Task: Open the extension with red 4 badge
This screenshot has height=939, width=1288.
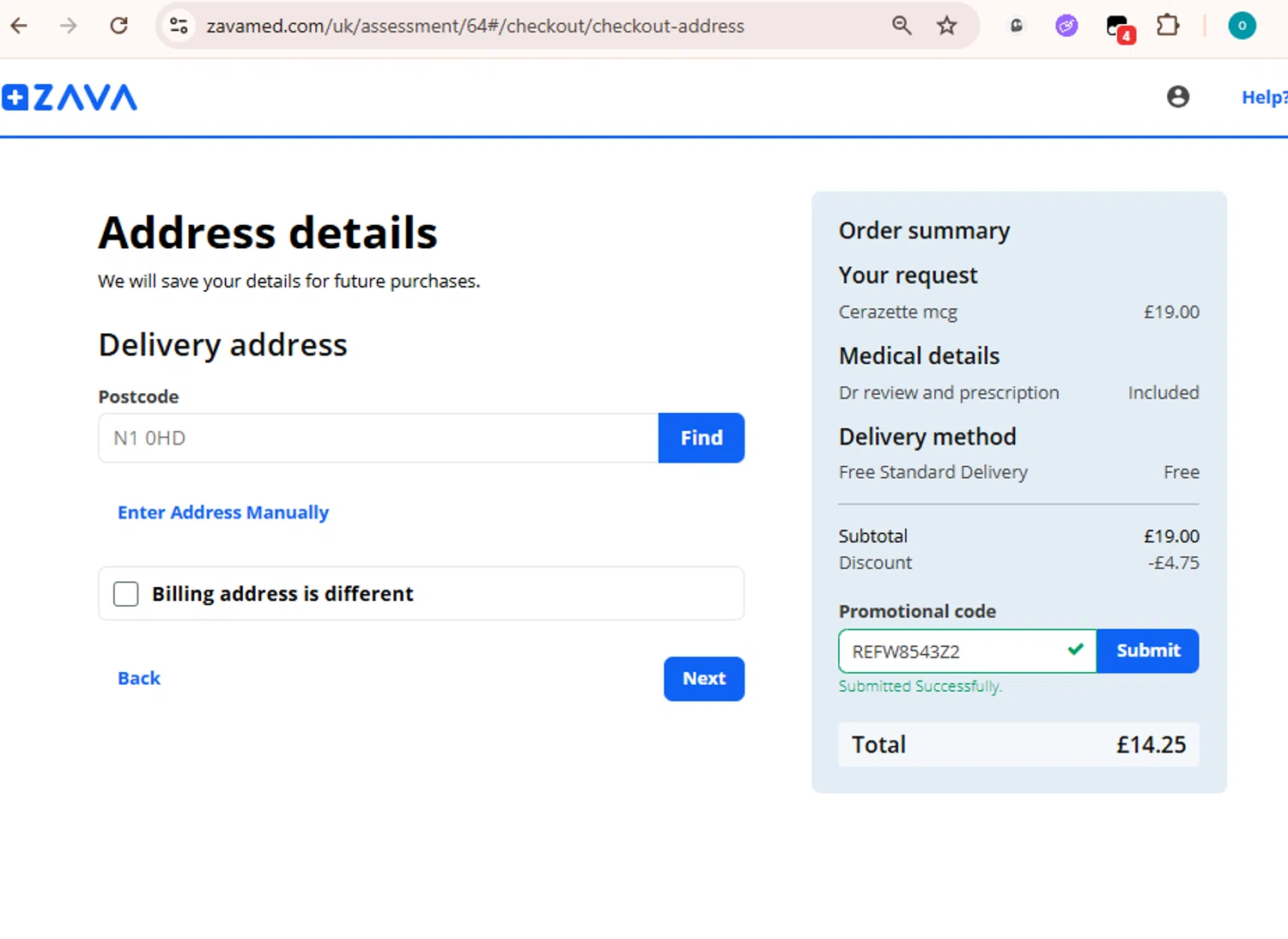Action: click(1120, 27)
